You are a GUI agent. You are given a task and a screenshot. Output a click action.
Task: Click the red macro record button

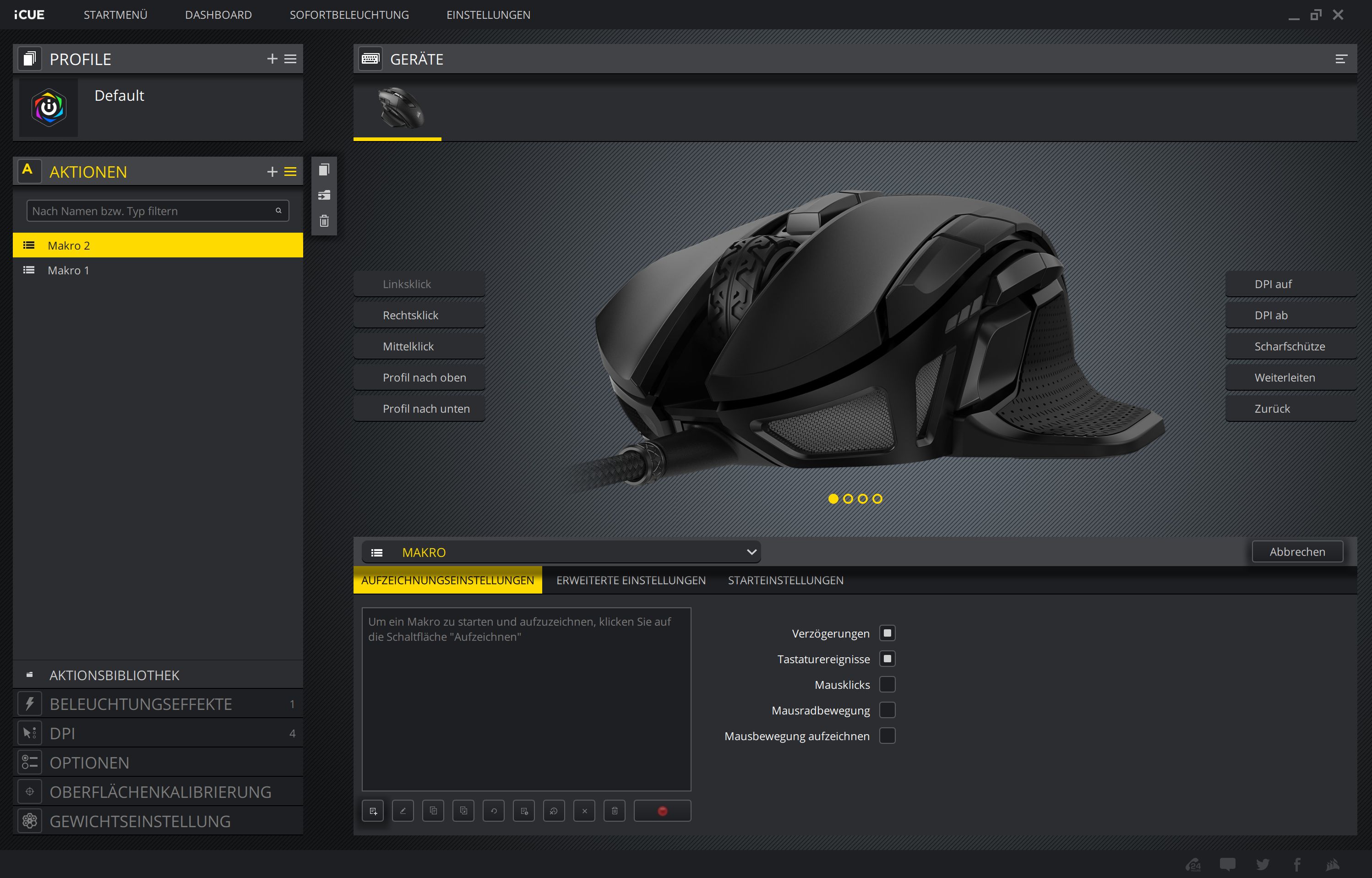[x=662, y=811]
